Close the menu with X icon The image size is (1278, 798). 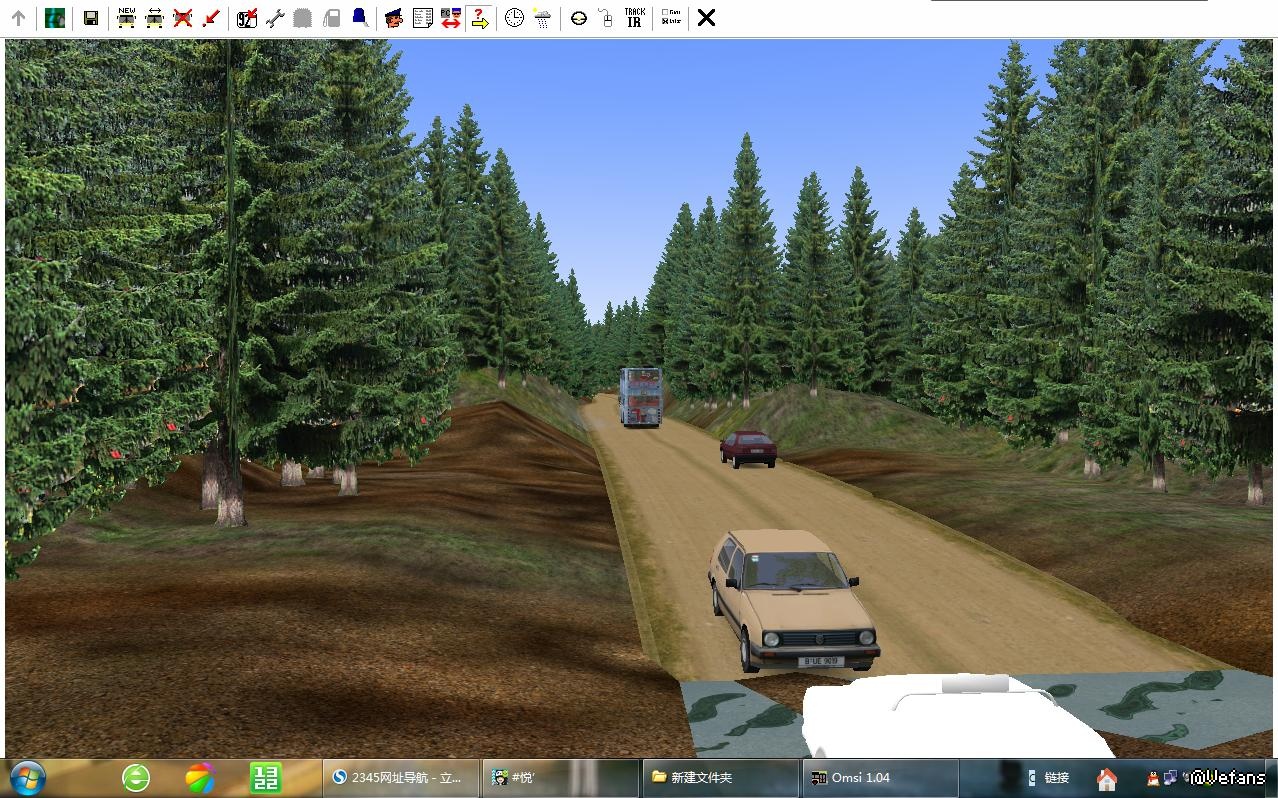[x=706, y=18]
